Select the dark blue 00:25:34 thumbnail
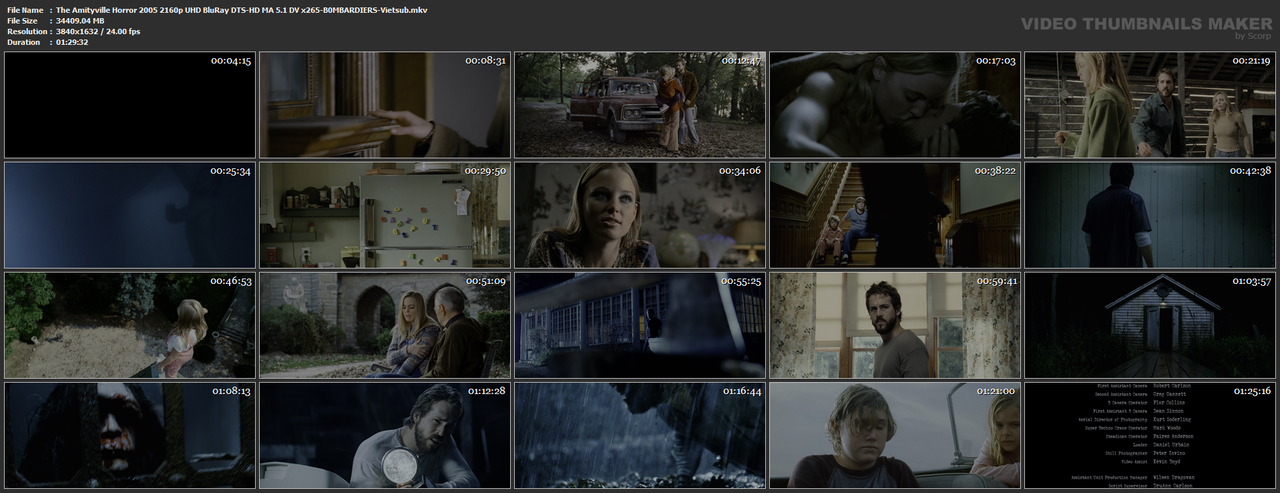This screenshot has width=1280, height=493. point(130,215)
